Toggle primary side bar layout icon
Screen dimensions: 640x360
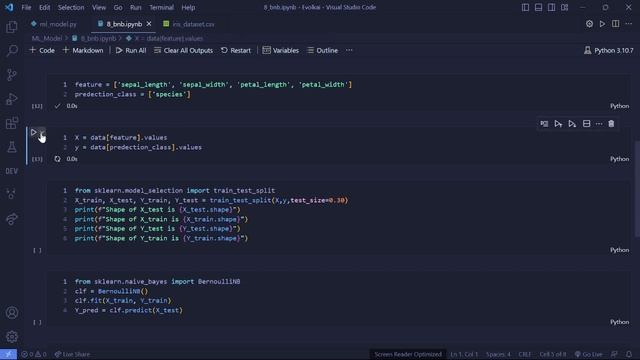525,7
